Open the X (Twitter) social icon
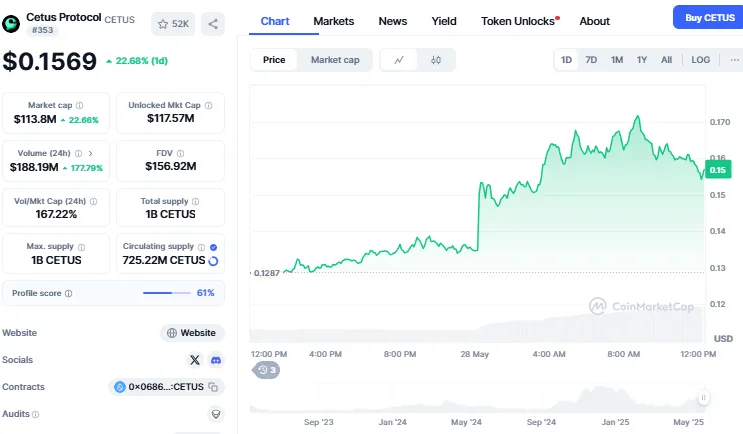Screen dimensions: 743x434 point(195,359)
